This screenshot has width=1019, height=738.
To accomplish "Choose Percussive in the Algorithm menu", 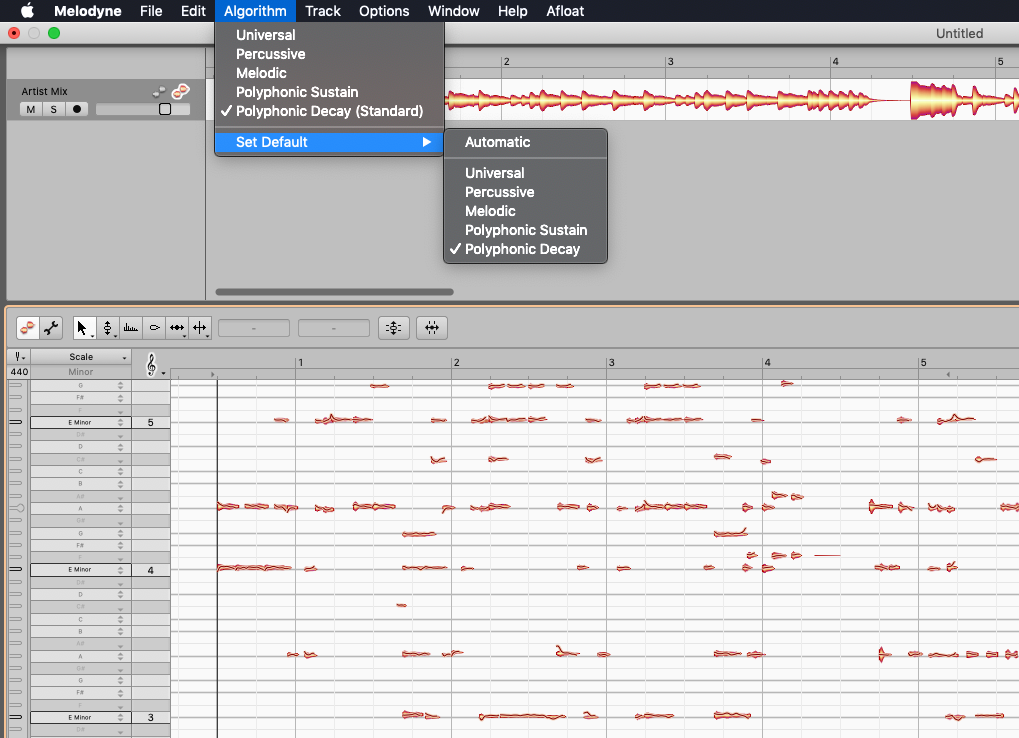I will pyautogui.click(x=329, y=54).
